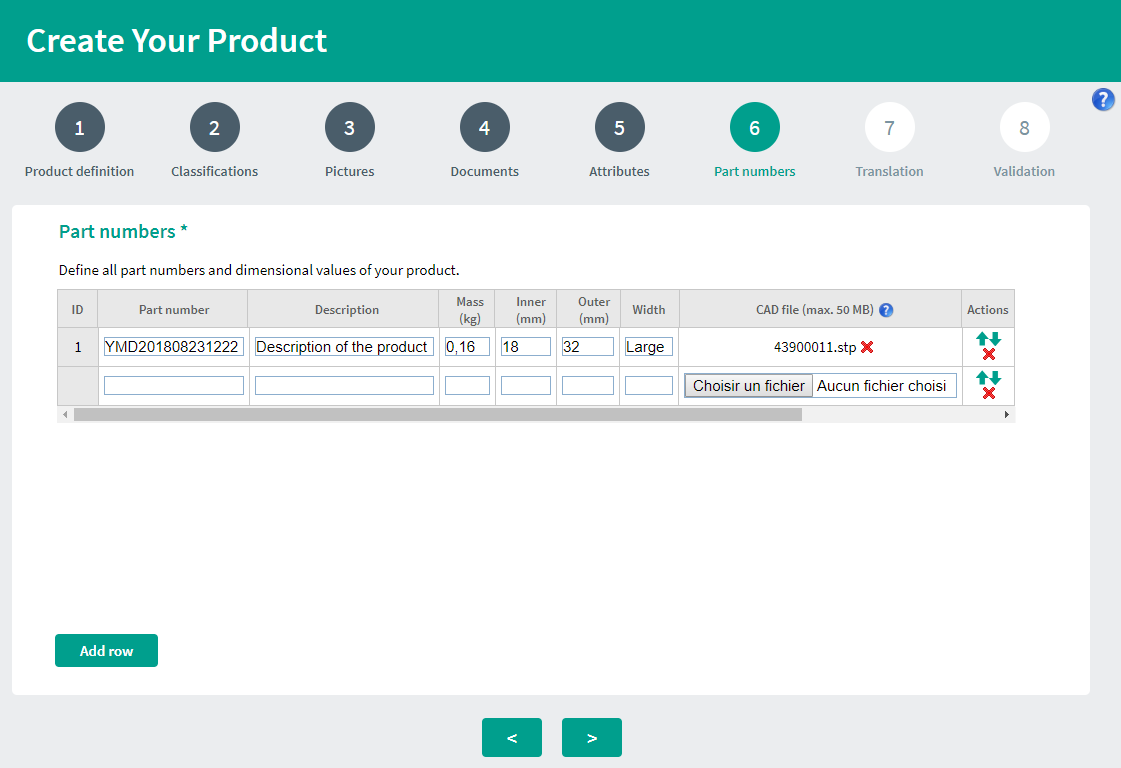Delete the empty second row

pos(989,394)
